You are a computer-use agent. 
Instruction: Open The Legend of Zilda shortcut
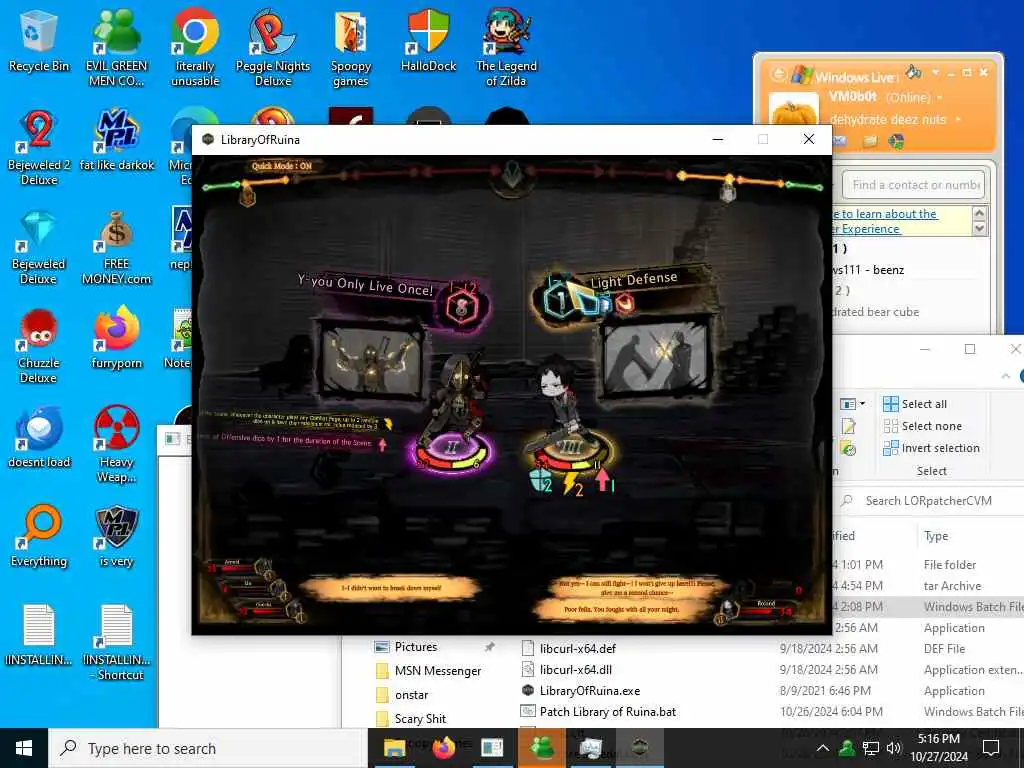point(506,48)
